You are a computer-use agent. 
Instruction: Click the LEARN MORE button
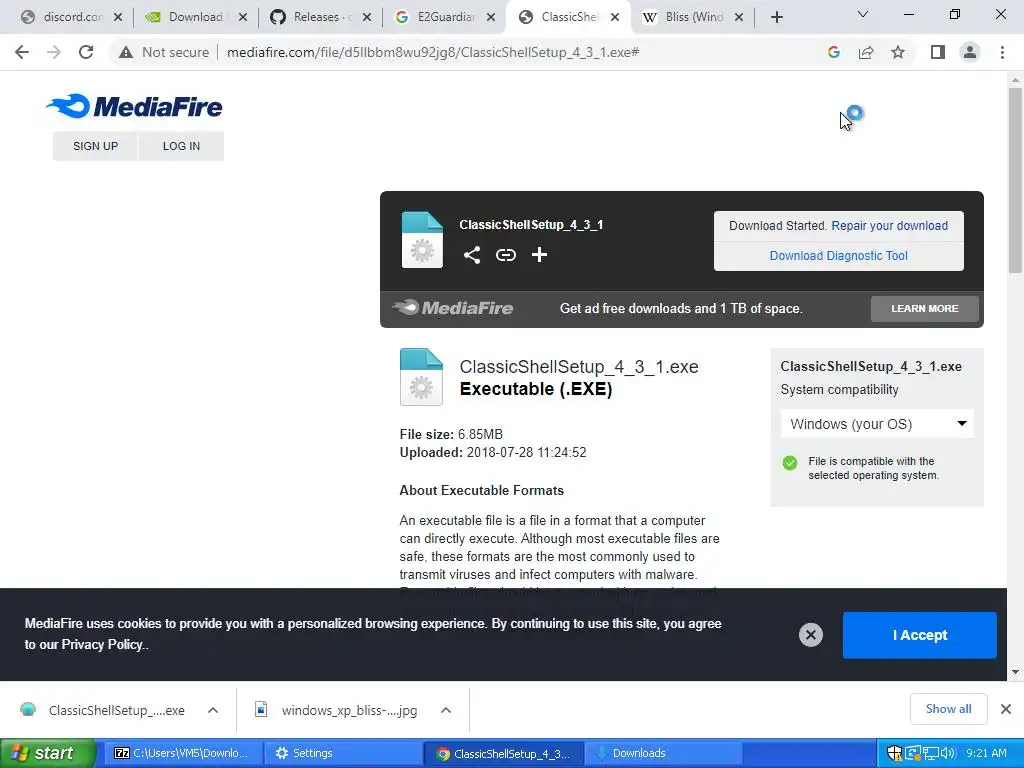pyautogui.click(x=925, y=308)
